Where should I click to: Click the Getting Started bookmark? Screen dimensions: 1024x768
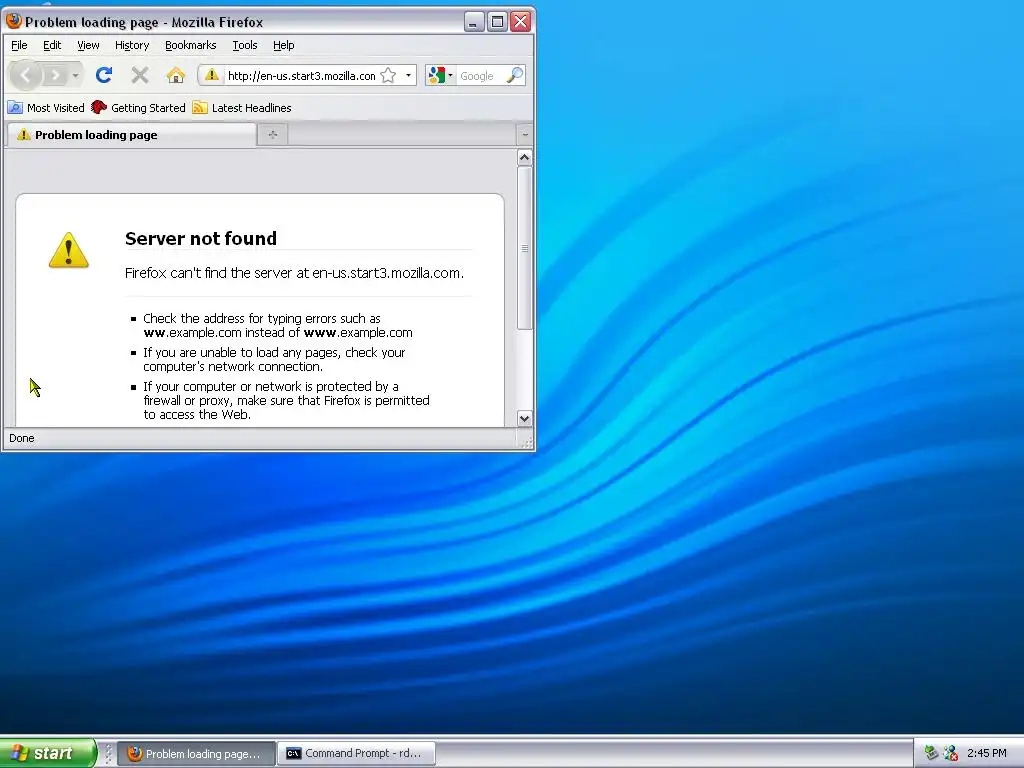tap(138, 108)
